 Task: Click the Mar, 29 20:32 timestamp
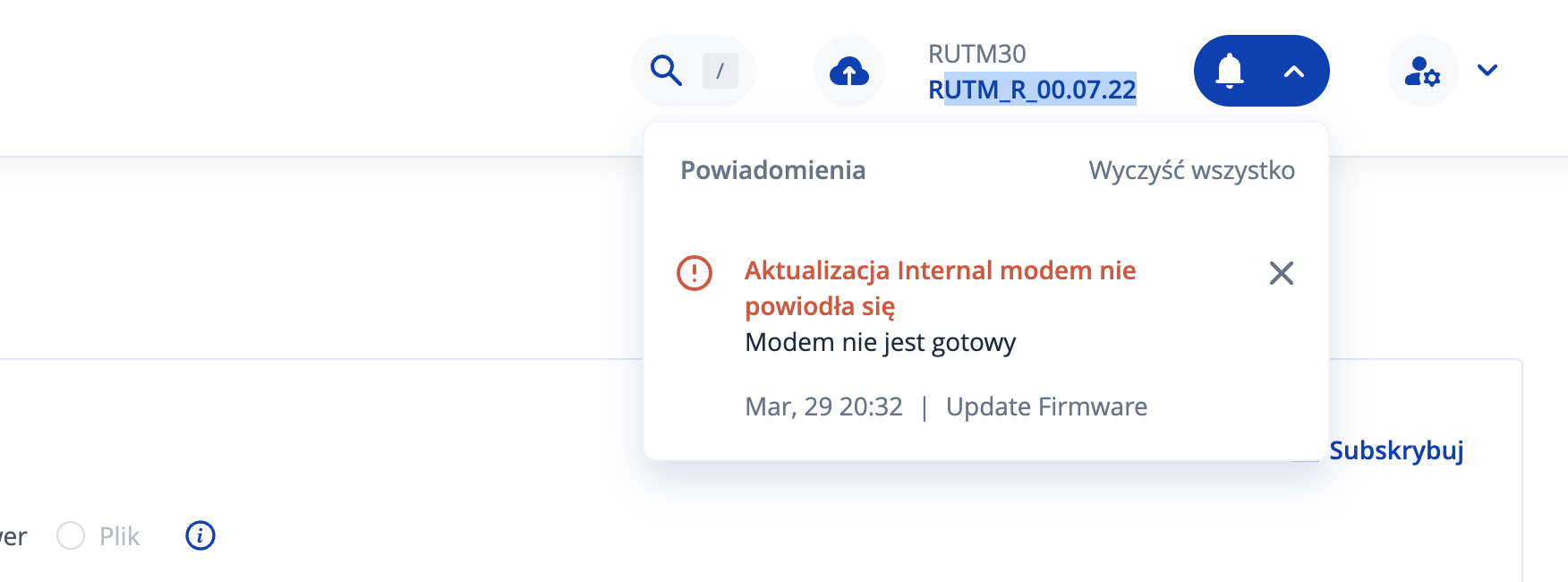point(823,407)
